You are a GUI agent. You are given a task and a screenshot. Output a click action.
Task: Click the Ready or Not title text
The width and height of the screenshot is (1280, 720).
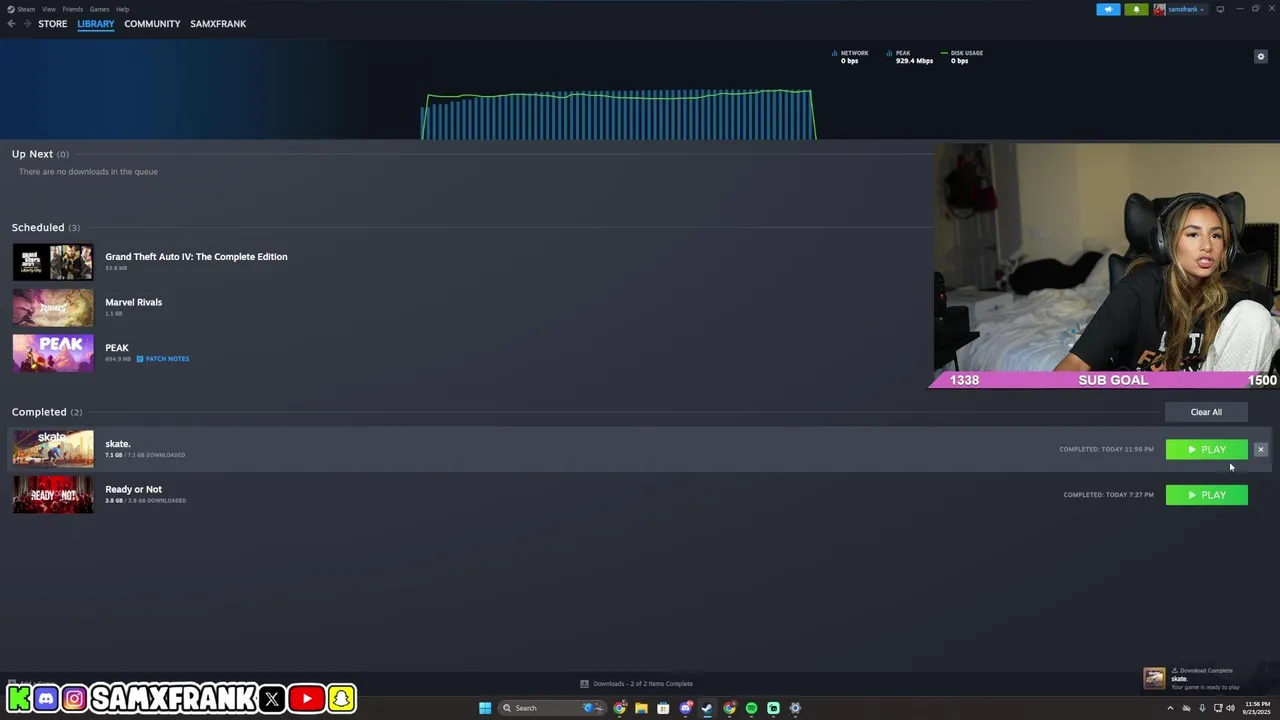tap(133, 489)
